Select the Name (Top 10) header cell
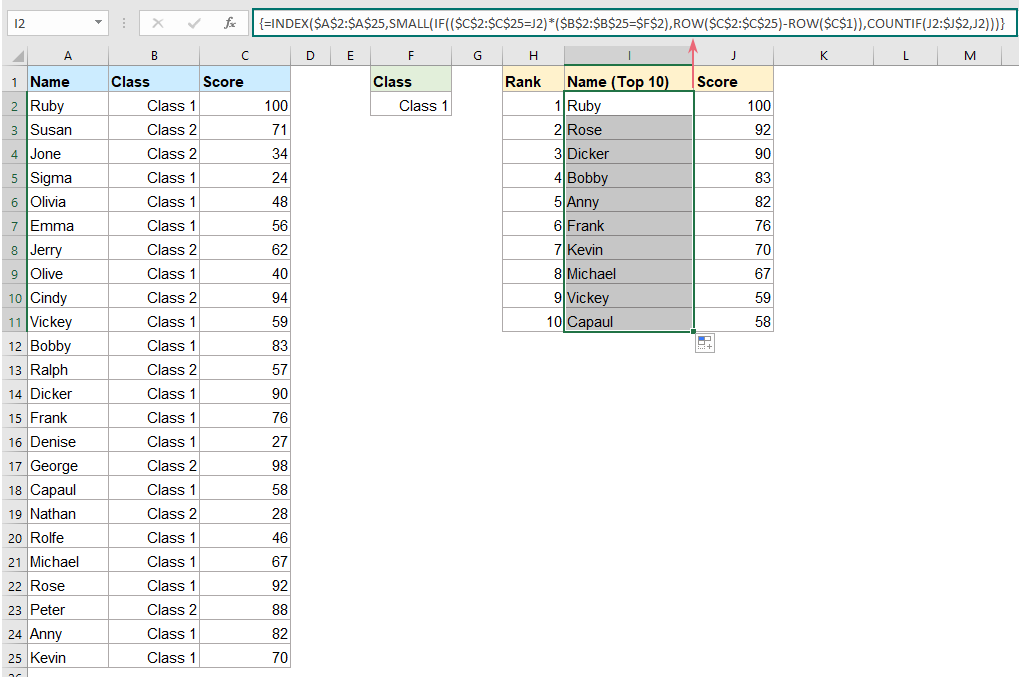 pyautogui.click(x=628, y=81)
